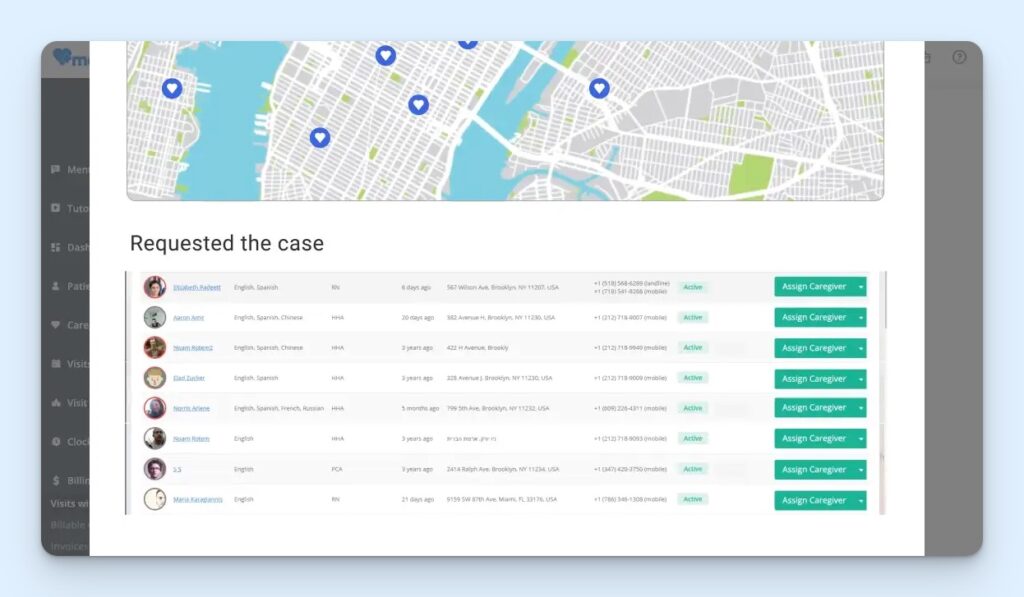
Task: Click the PCA certification cell
Action: coord(337,470)
